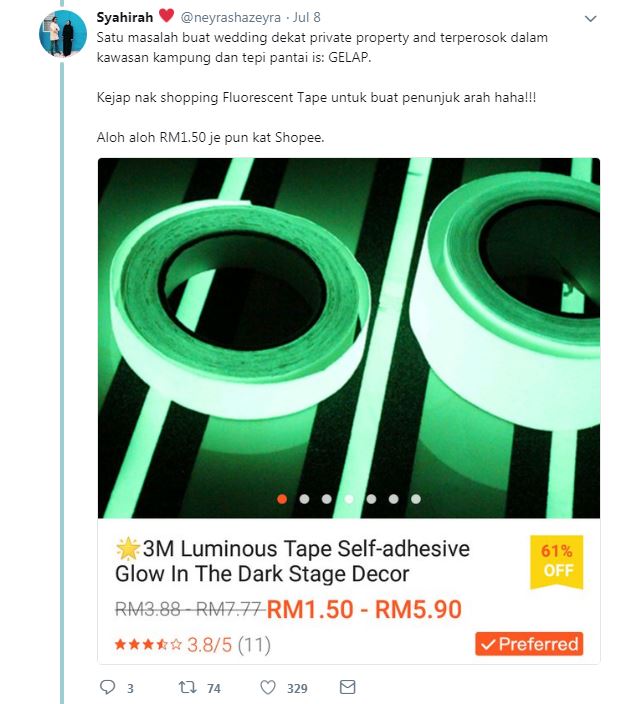The image size is (638, 704).
Task: Click the RM1.50 - RM5.90 price
Action: coord(364,609)
